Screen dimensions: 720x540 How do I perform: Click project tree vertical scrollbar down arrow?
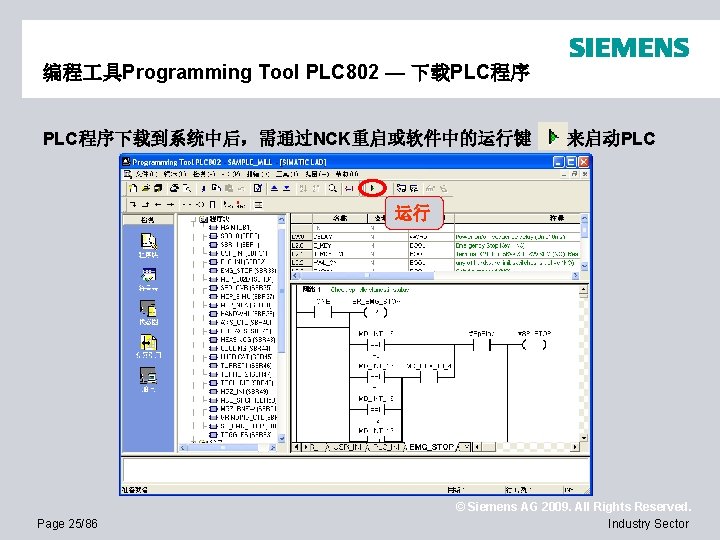[281, 439]
